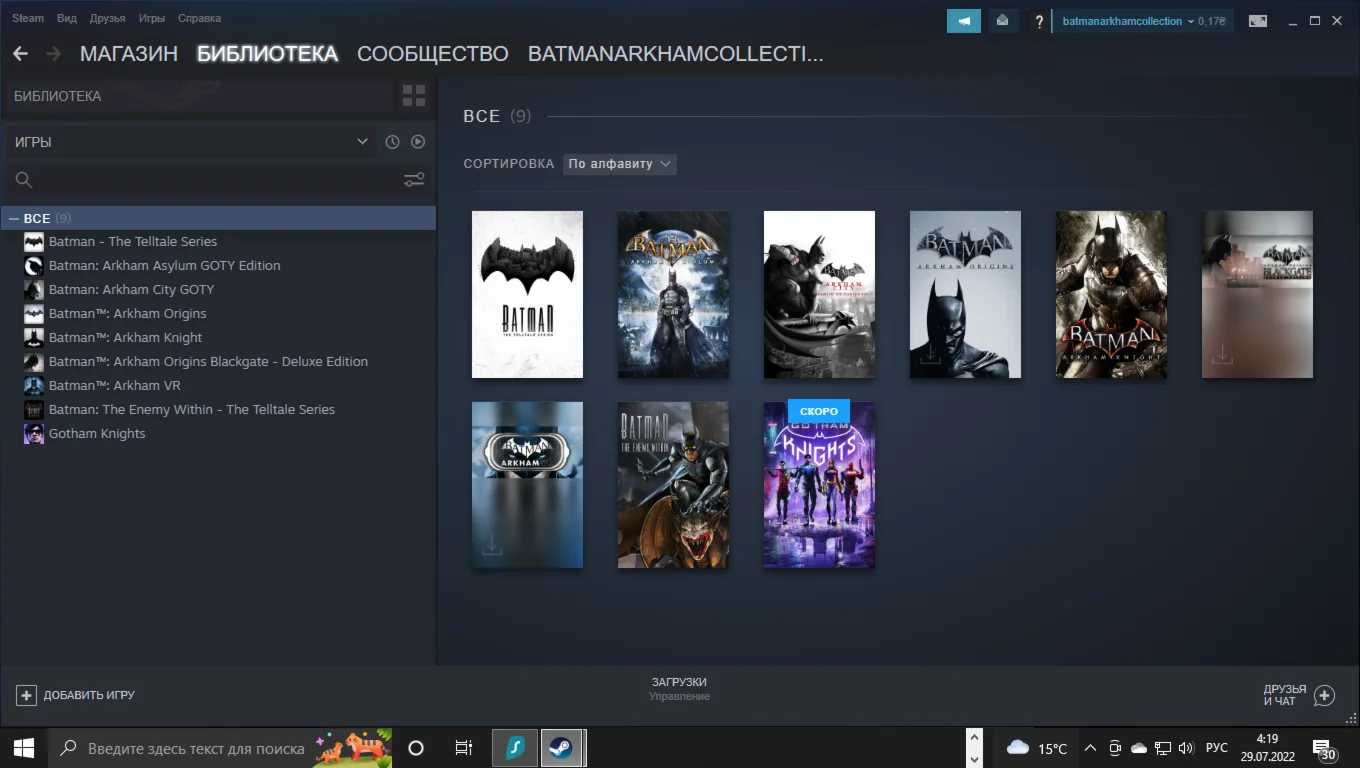Click the help question mark icon
This screenshot has height=768, width=1360.
[x=1039, y=21]
